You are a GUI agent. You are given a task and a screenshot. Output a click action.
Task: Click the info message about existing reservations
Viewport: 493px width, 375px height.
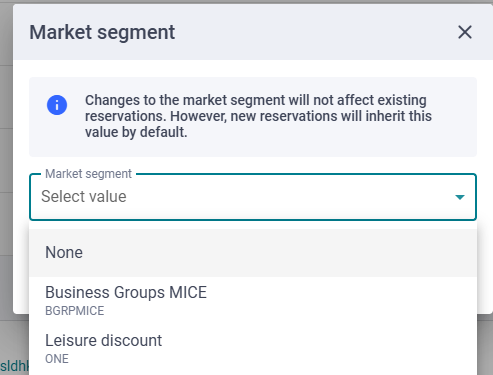(x=258, y=116)
